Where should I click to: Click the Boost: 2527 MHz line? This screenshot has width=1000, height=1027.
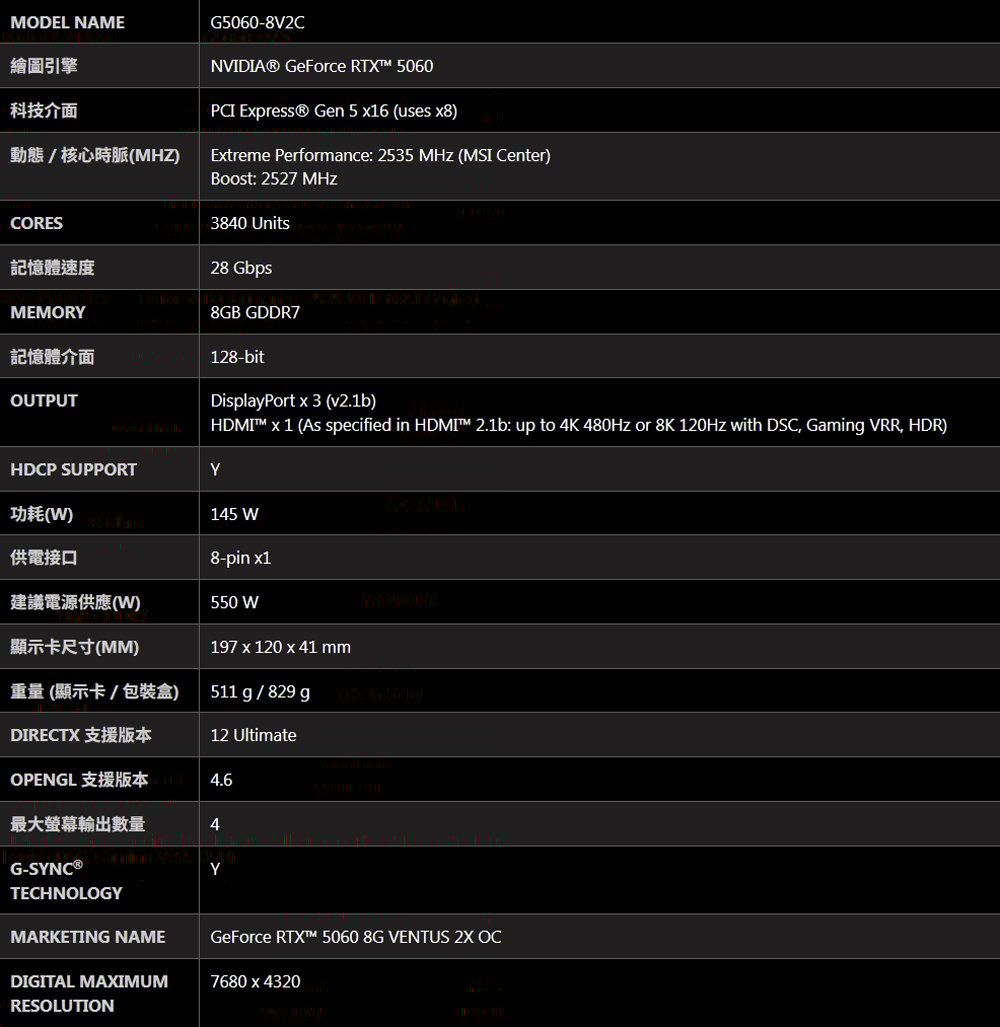tap(274, 179)
